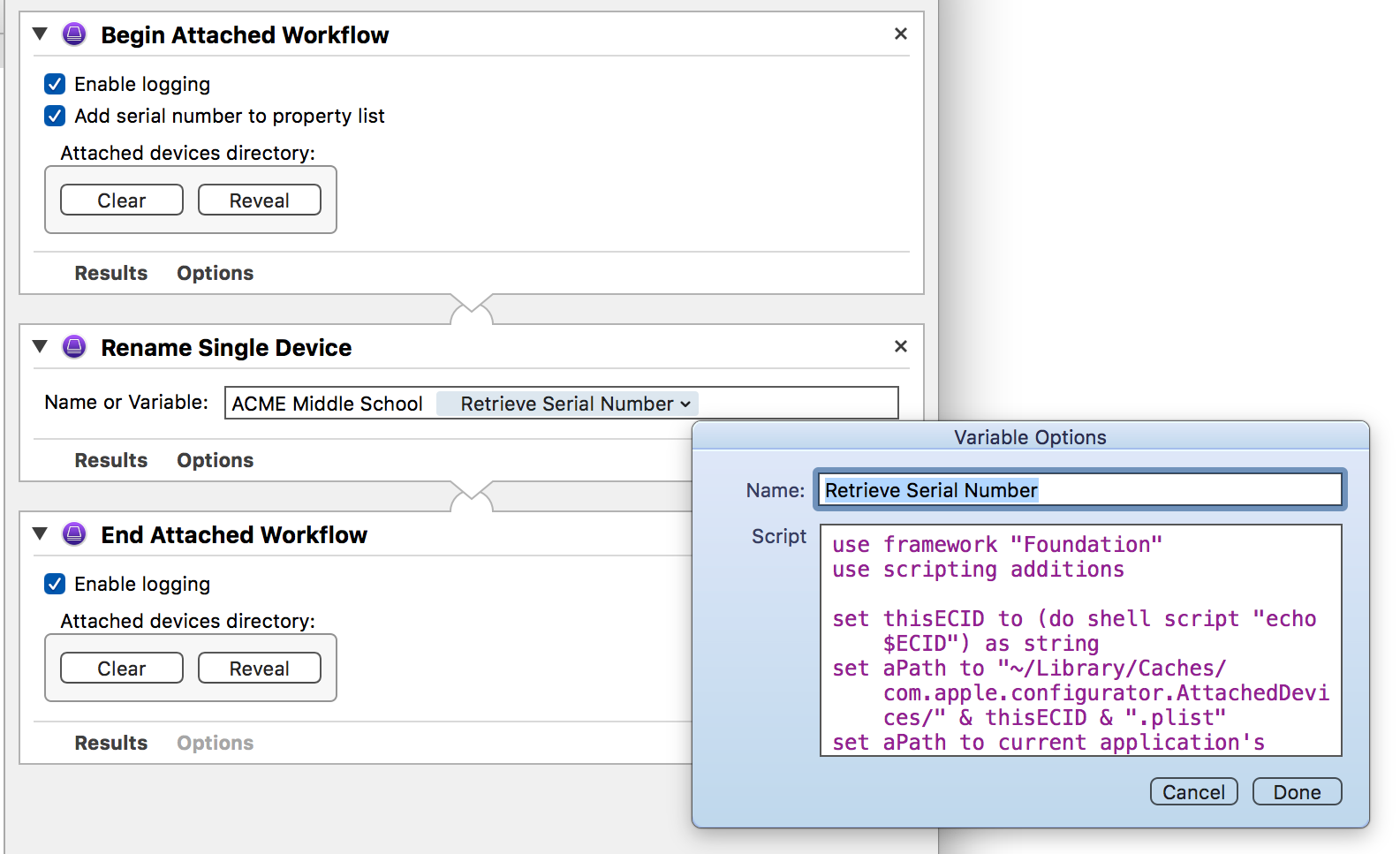Toggle Add serial number to property list
1400x854 pixels.
(55, 116)
